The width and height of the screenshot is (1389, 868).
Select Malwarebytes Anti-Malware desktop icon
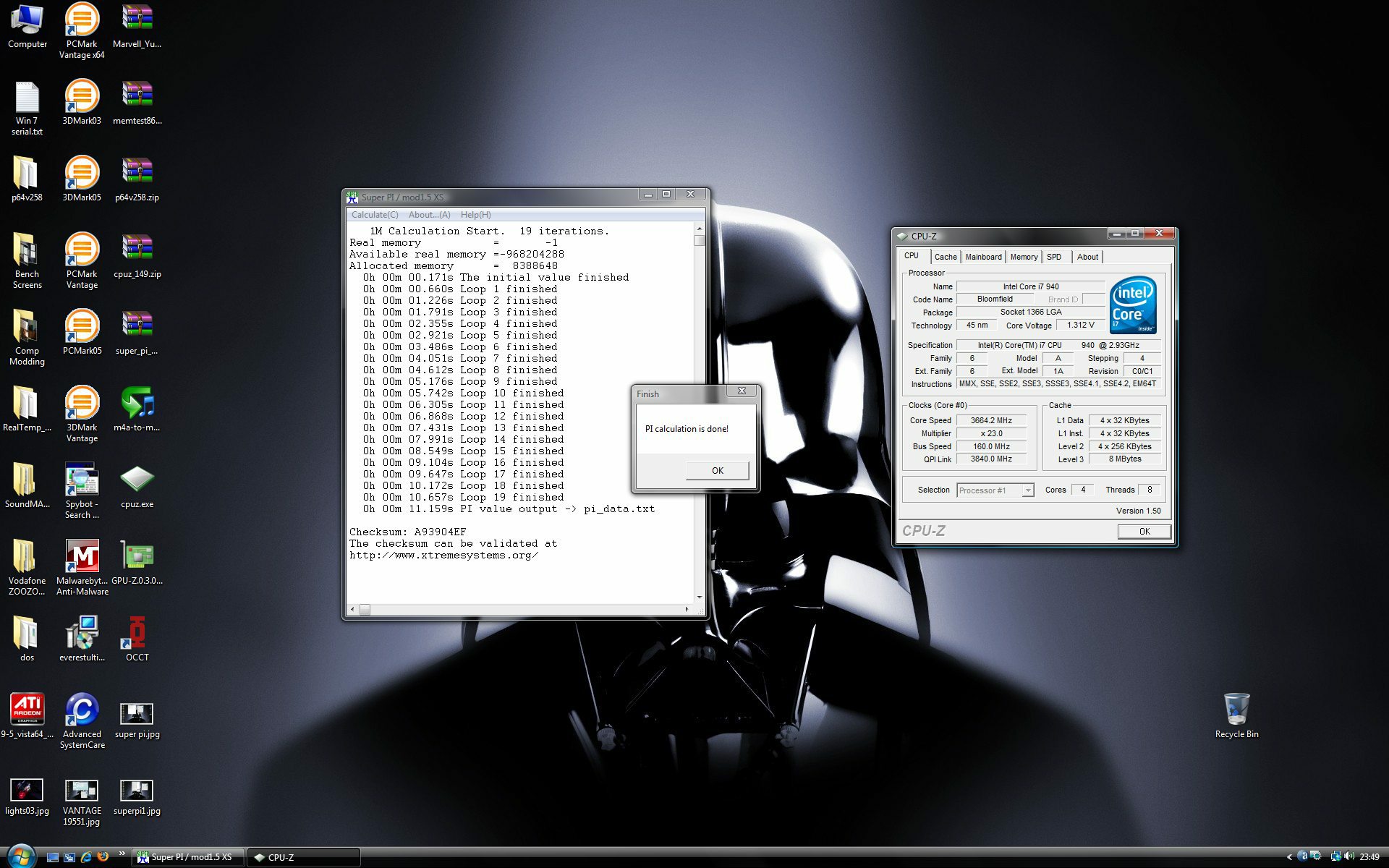point(82,567)
